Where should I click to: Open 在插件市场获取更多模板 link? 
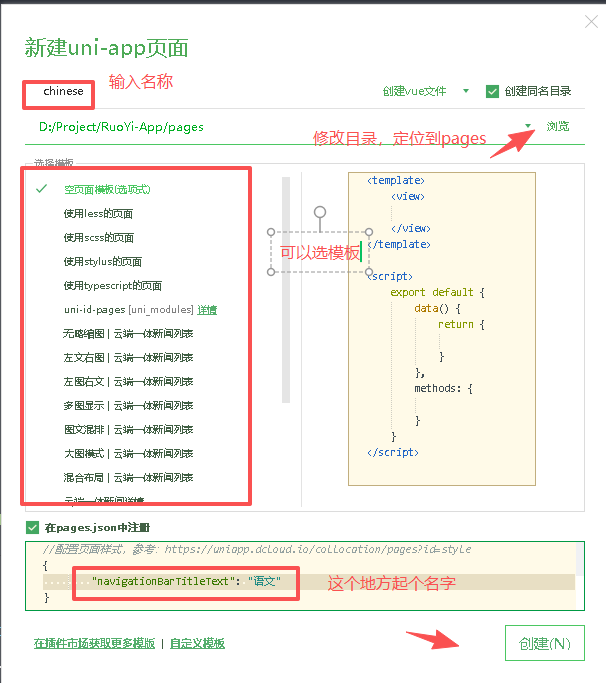[x=94, y=644]
